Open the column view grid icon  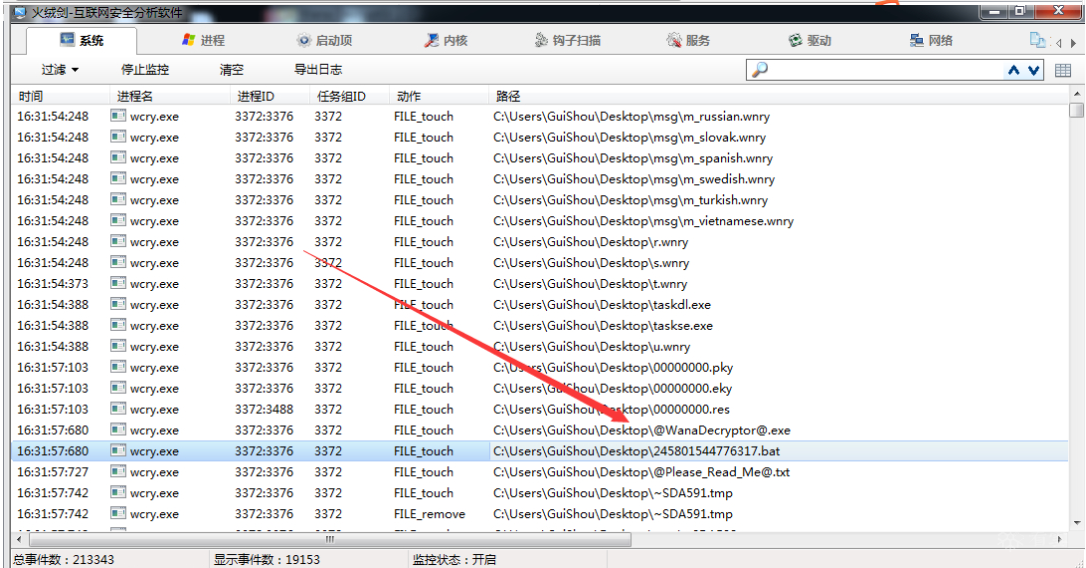pyautogui.click(x=1063, y=70)
